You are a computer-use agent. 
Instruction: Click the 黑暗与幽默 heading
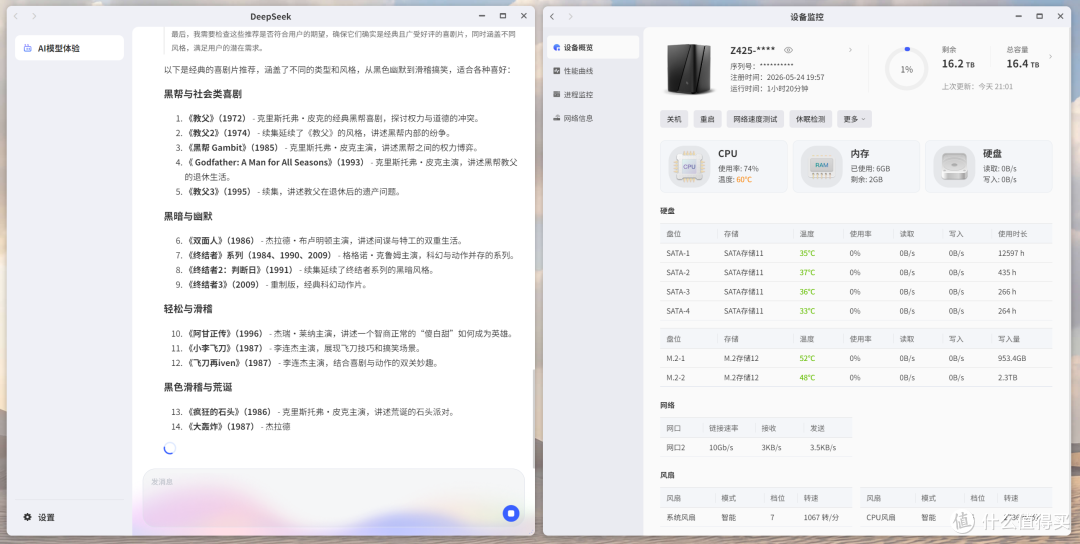pyautogui.click(x=188, y=216)
